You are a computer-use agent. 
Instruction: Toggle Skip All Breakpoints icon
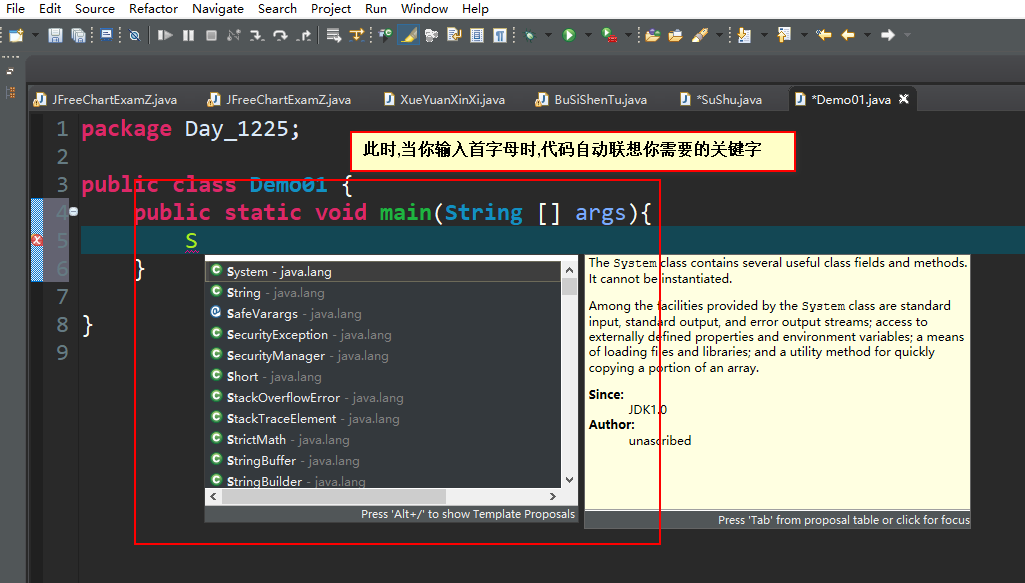coord(135,35)
